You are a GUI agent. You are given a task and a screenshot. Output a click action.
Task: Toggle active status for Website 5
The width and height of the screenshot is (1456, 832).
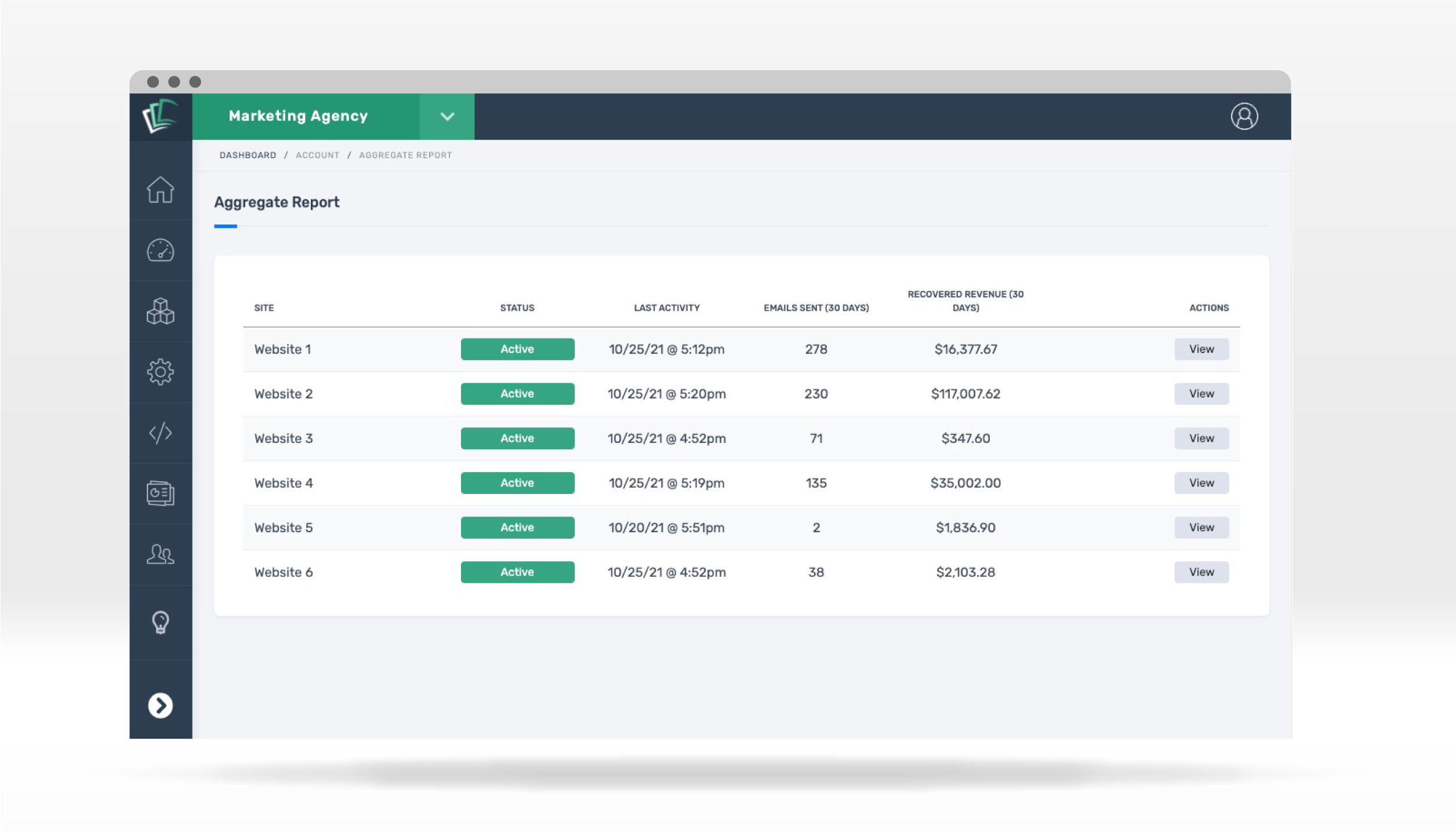(517, 527)
